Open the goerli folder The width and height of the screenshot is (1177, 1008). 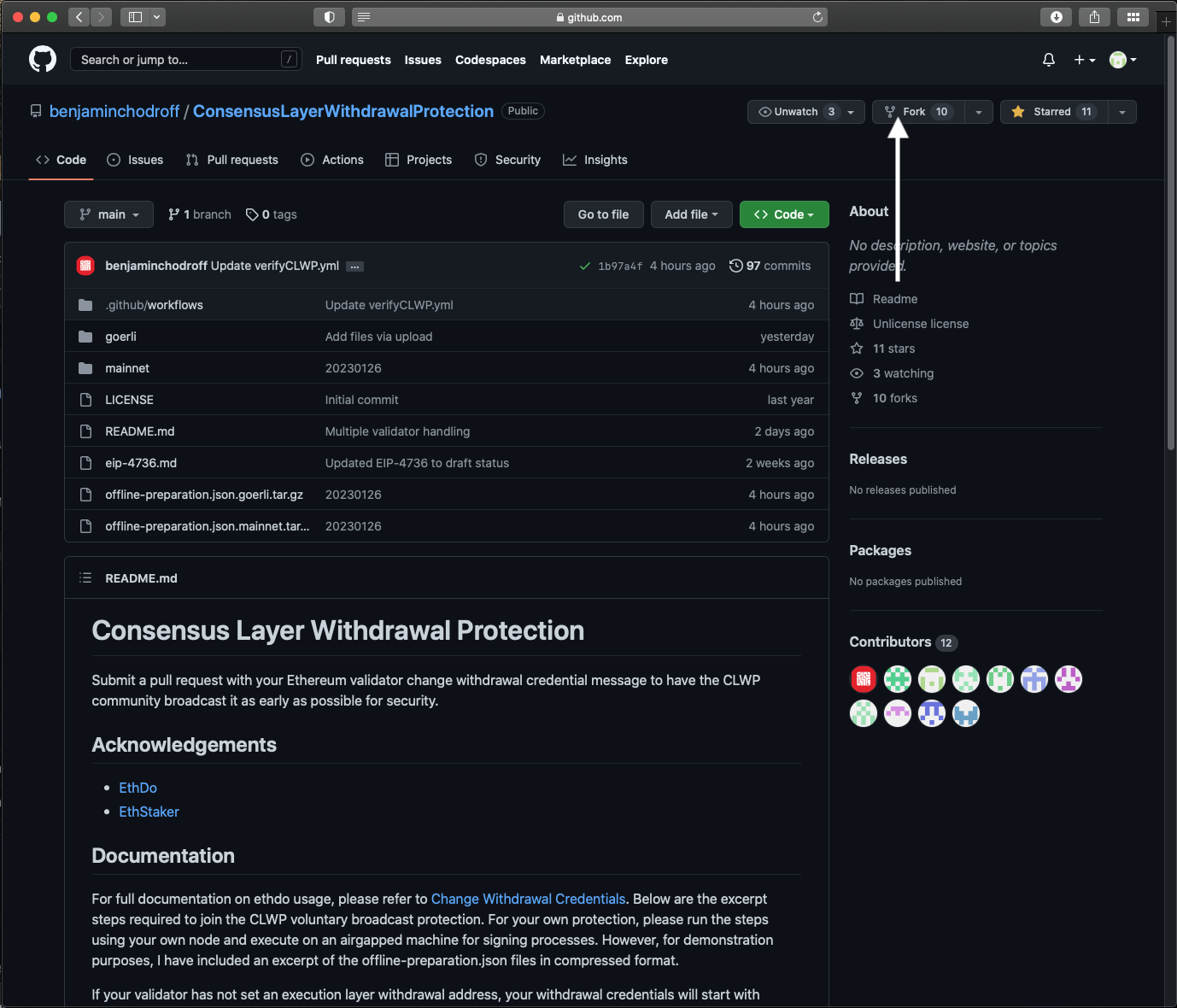coord(120,337)
